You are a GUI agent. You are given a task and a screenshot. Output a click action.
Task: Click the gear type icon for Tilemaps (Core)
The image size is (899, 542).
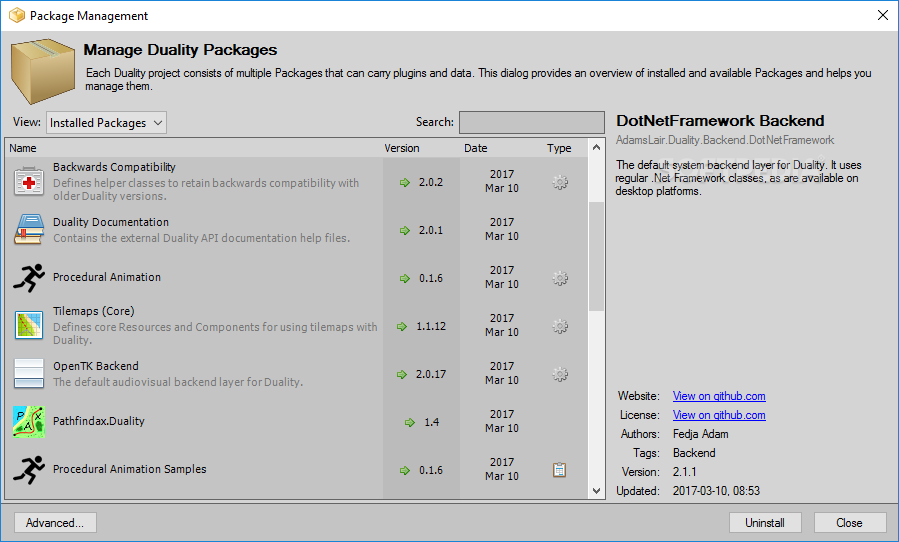[x=560, y=326]
